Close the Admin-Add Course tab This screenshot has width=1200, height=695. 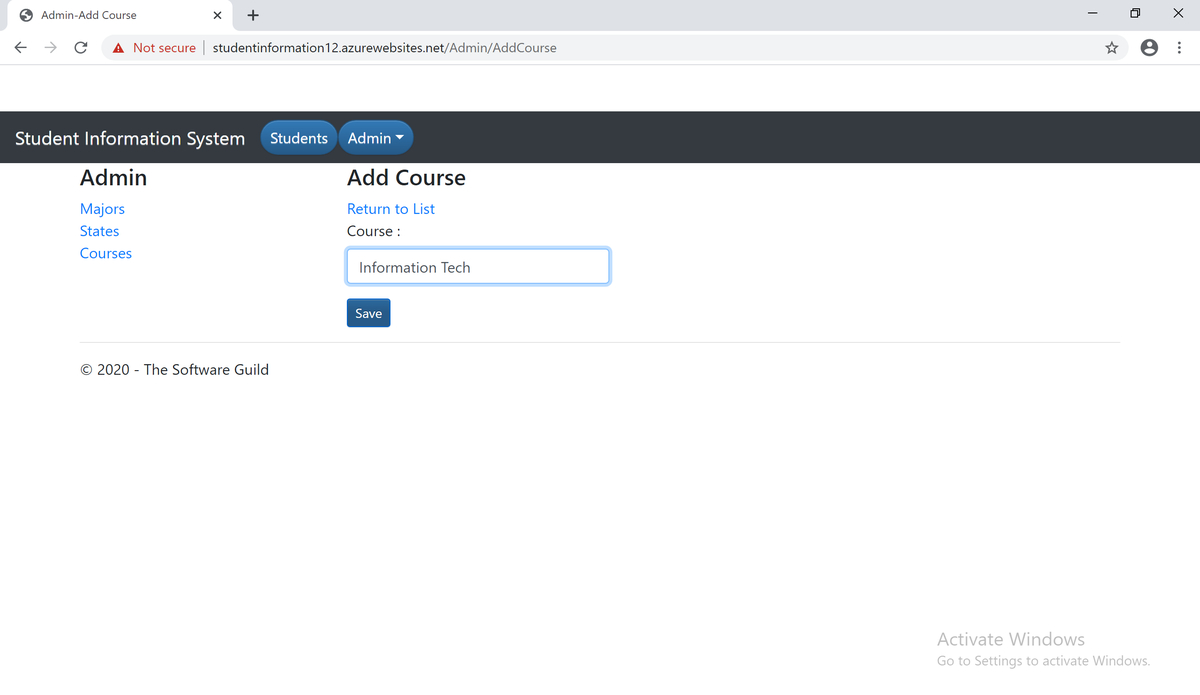pyautogui.click(x=217, y=15)
